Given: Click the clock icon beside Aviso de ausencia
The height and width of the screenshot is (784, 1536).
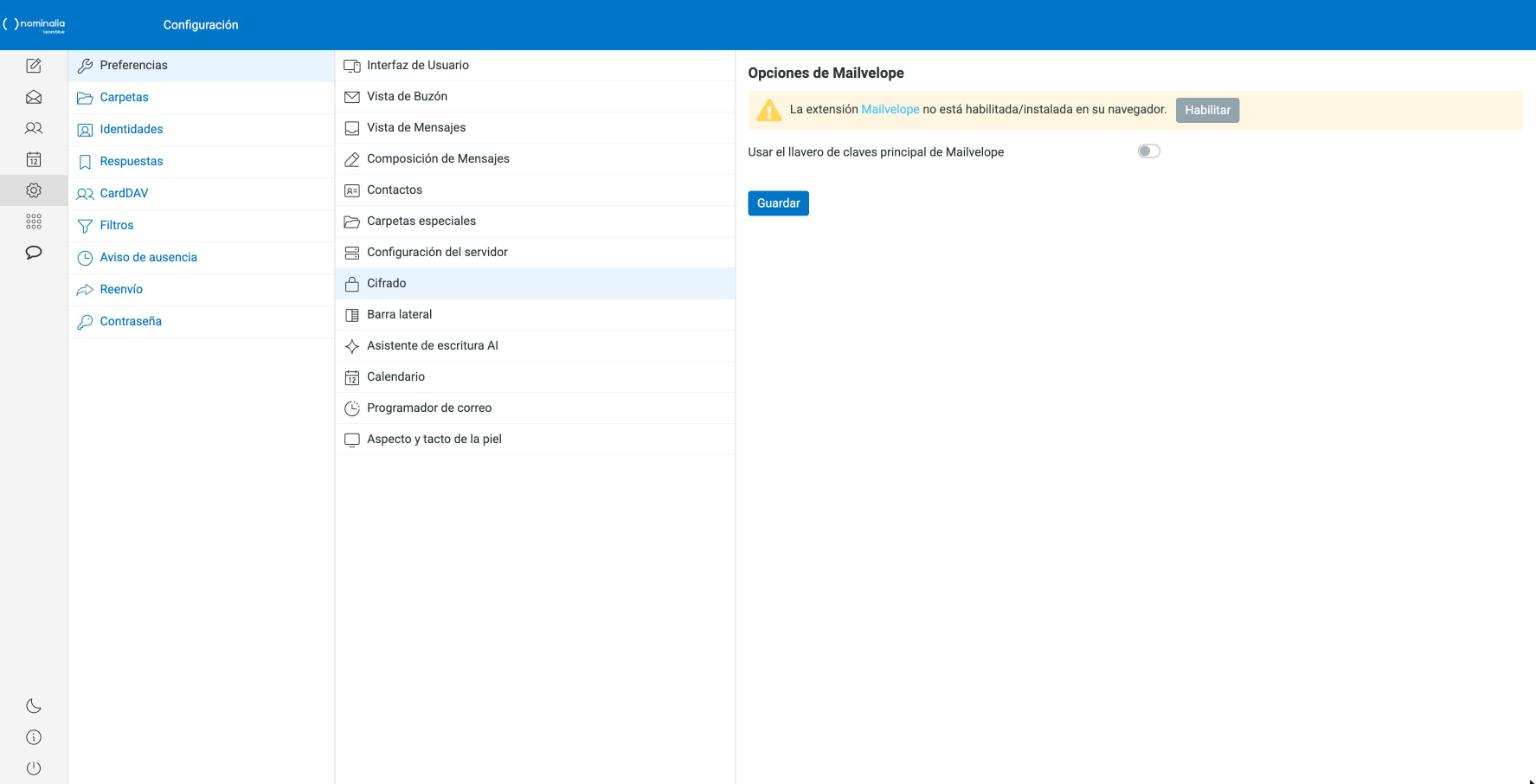Looking at the screenshot, I should pyautogui.click(x=85, y=258).
